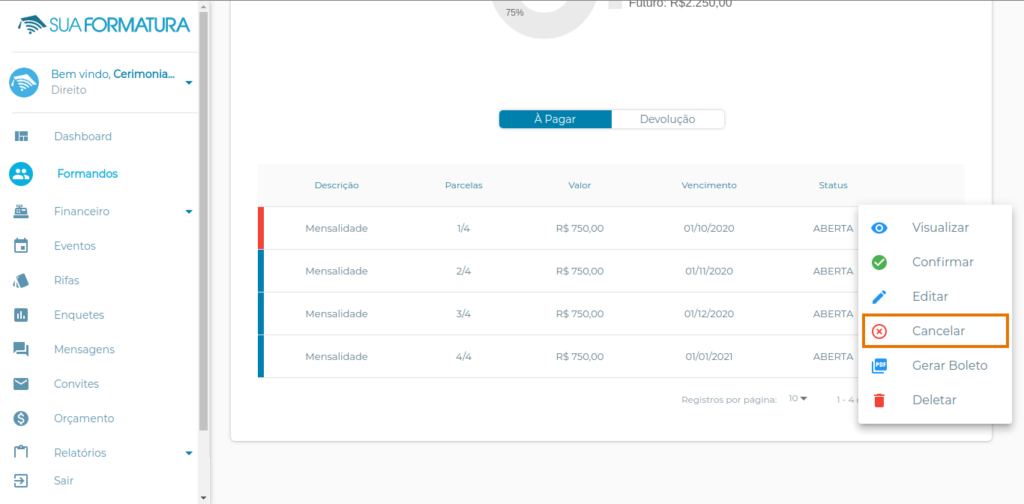The height and width of the screenshot is (504, 1024).
Task: Click the Mensagens chat icon
Action: click(21, 350)
